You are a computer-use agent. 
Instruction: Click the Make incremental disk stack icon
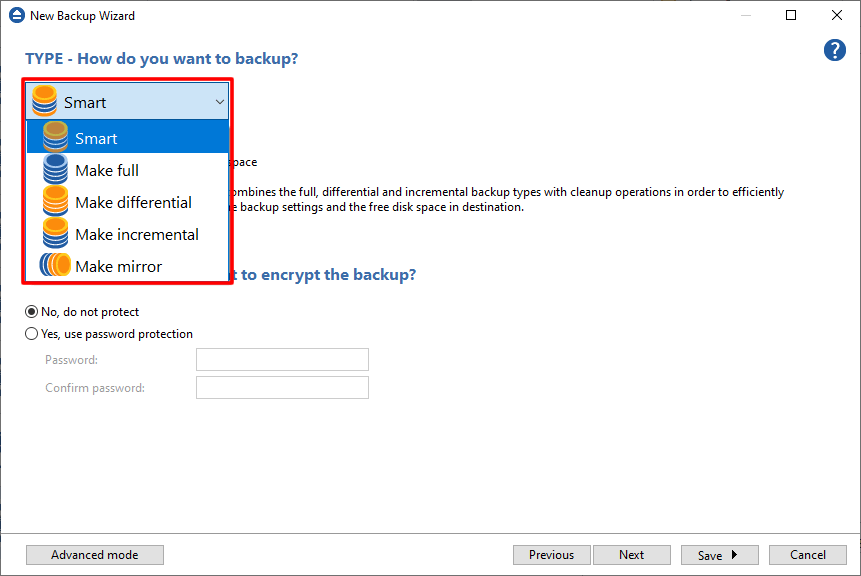tap(56, 234)
